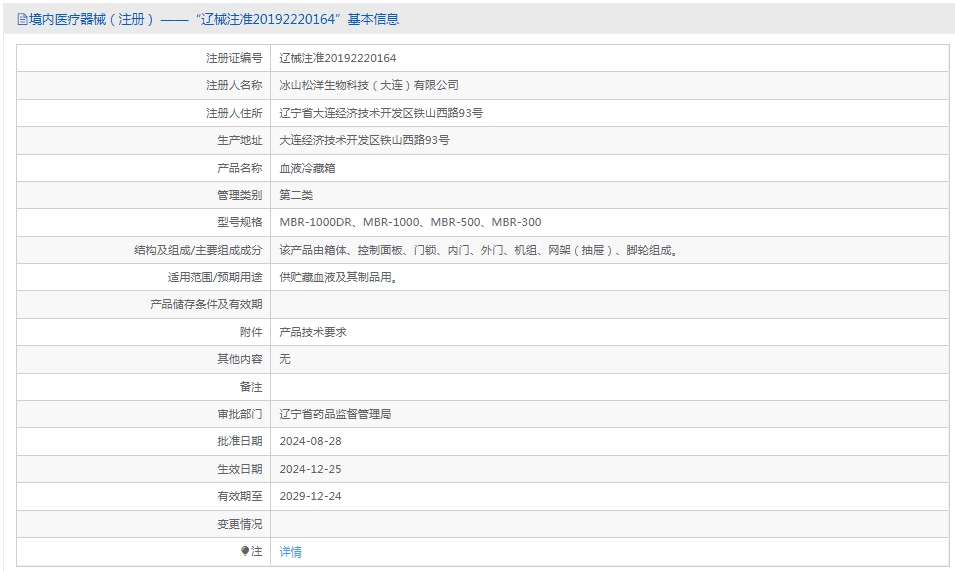This screenshot has width=955, height=571.
Task: Click the 注册人住所 label
Action: 234,113
